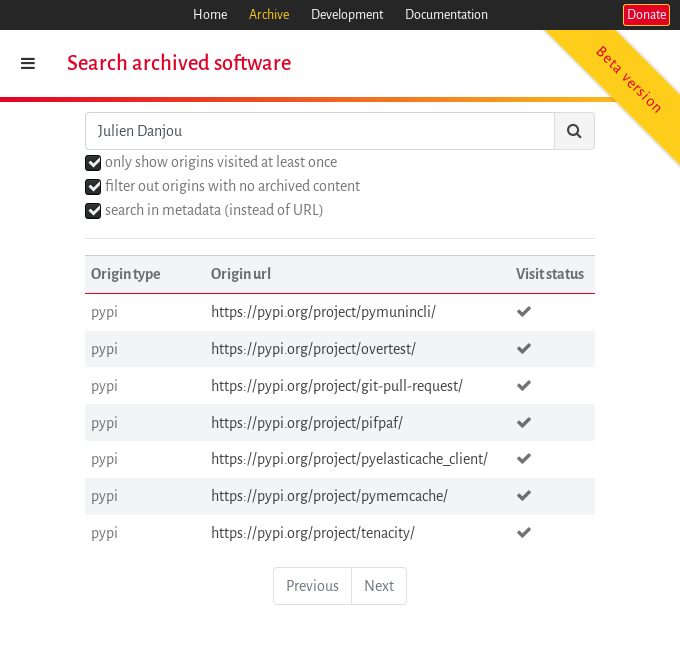The width and height of the screenshot is (680, 660).
Task: Go to Home in top navigation
Action: click(210, 15)
